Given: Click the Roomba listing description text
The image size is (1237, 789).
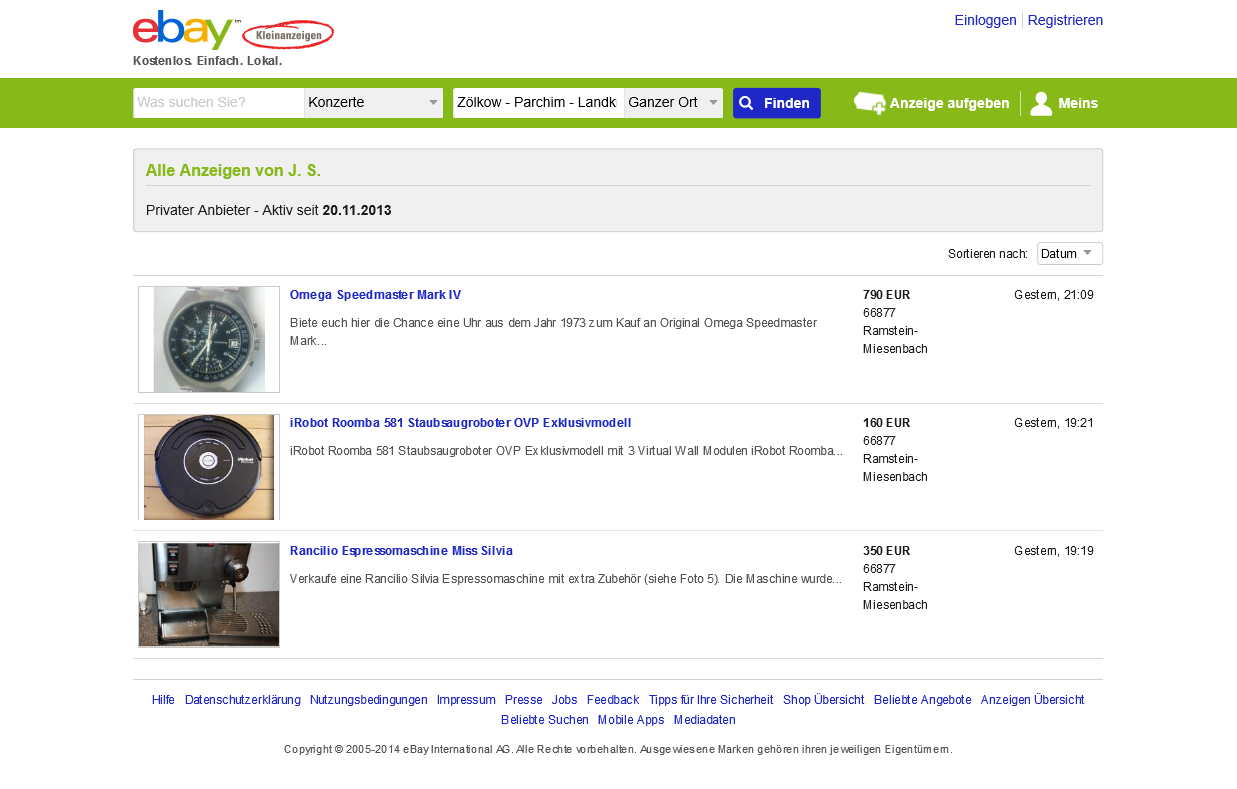Looking at the screenshot, I should 566,451.
